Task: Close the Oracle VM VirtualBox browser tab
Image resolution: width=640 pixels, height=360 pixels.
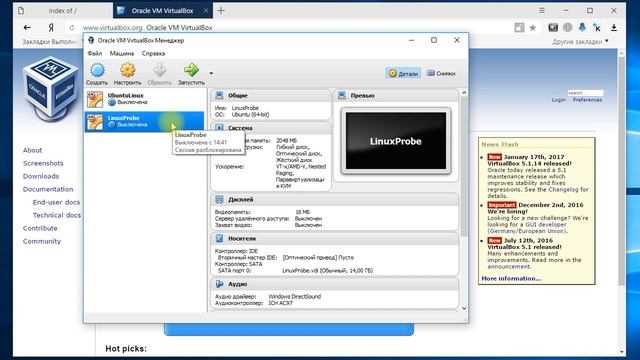Action: pyautogui.click(x=206, y=11)
